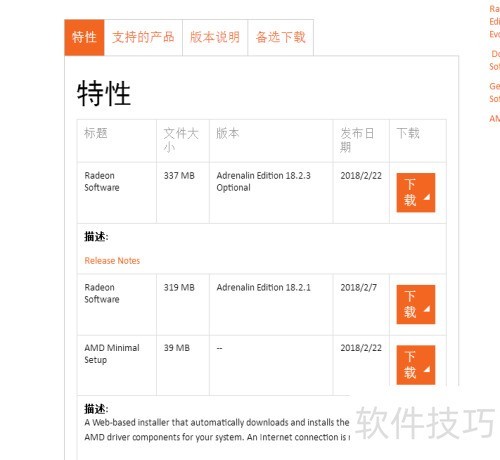Switch to the 支持的产品 tab
500x460 pixels.
(143, 37)
